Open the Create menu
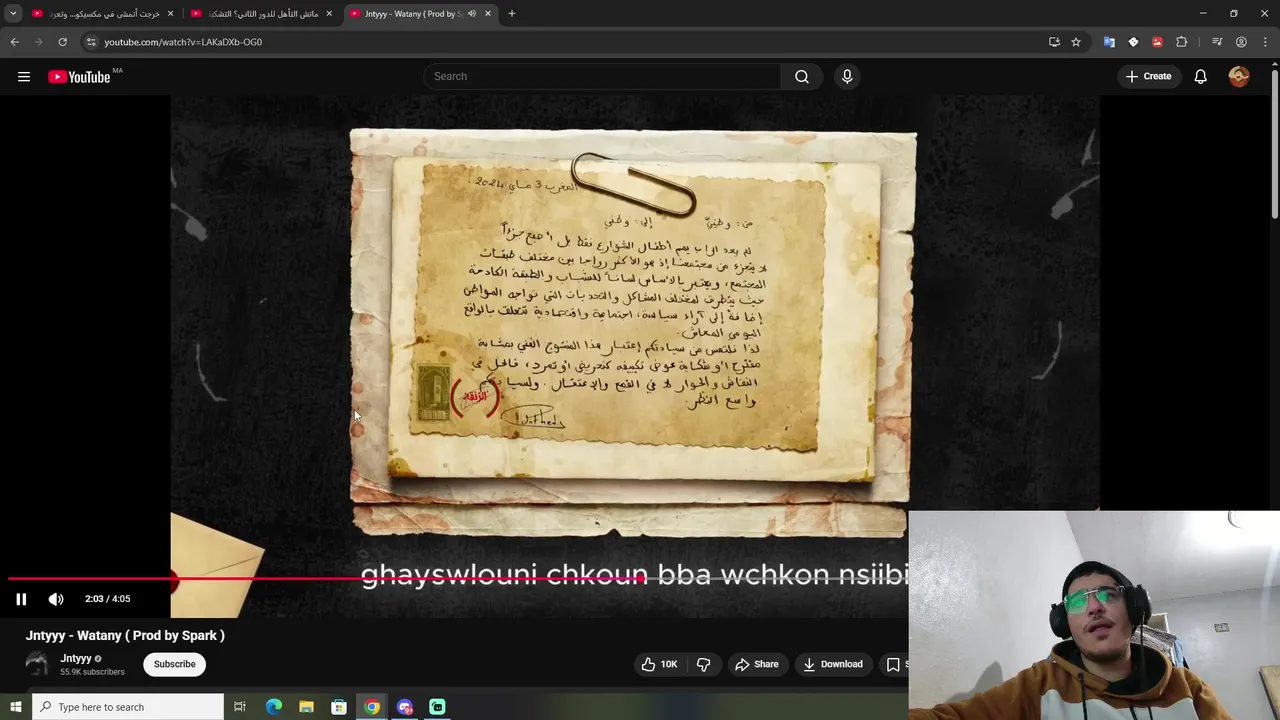 click(1148, 76)
